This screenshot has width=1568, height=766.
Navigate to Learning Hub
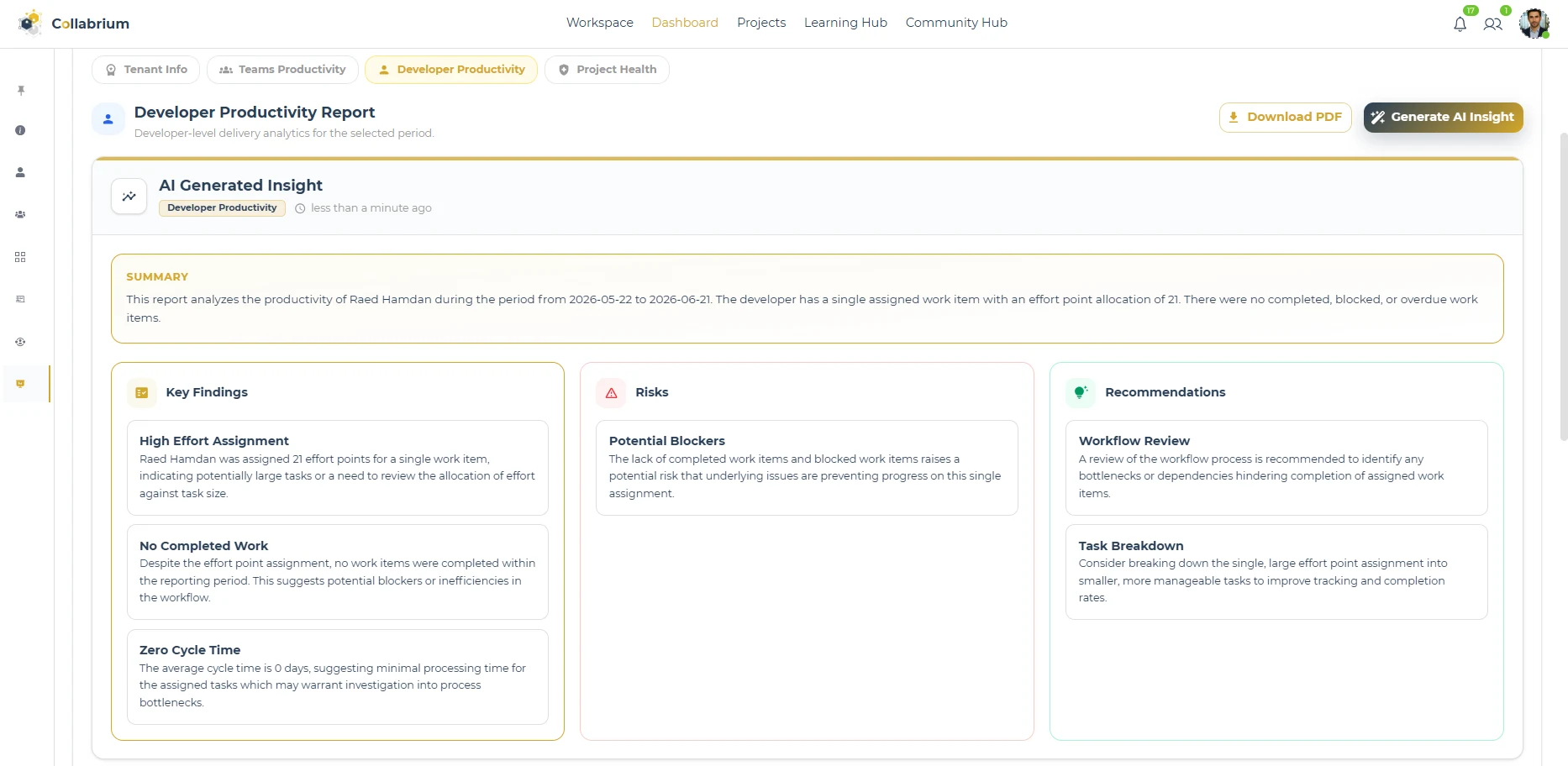[845, 23]
